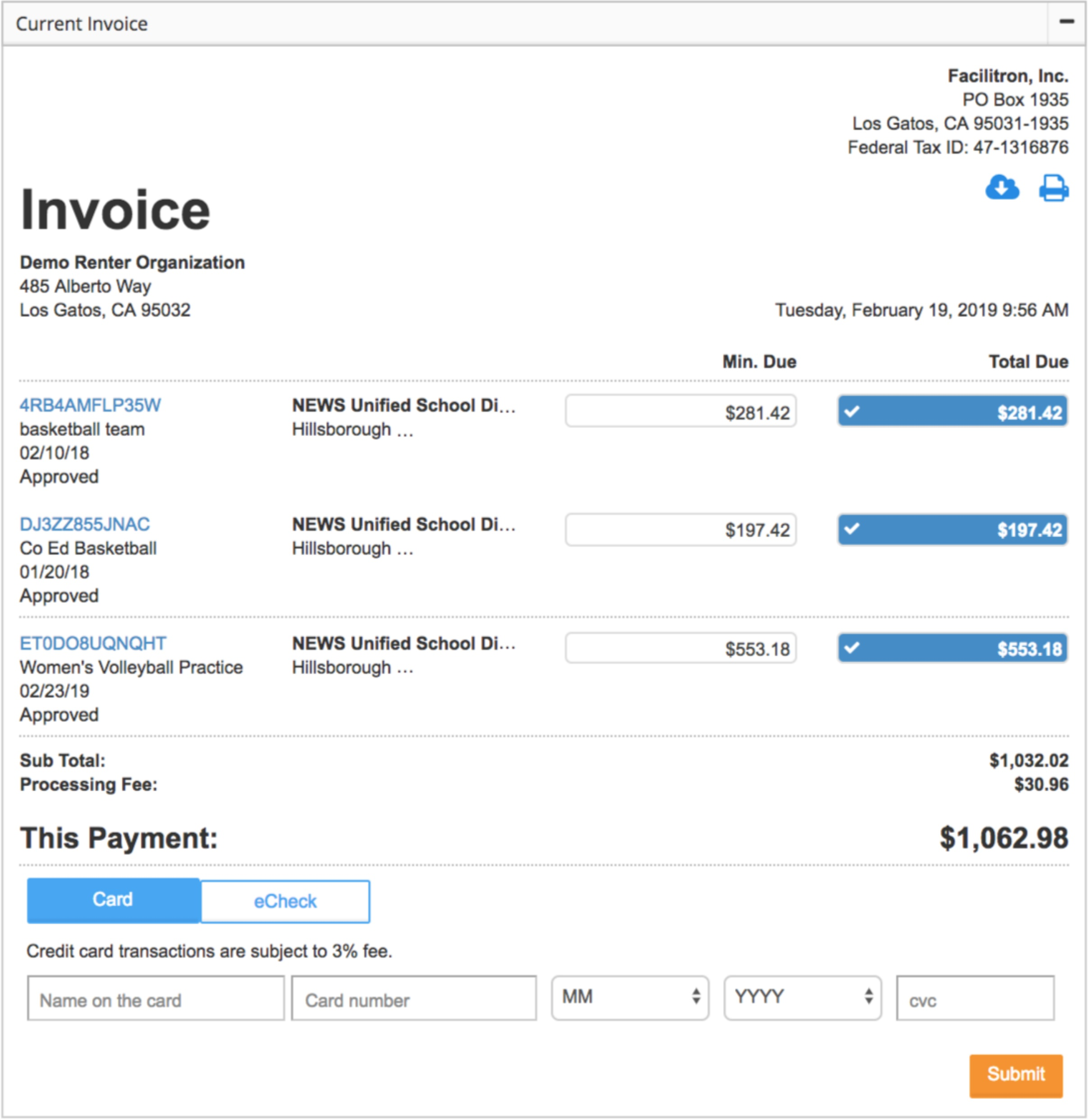Click the print invoice icon
Screen dimensions: 1090x1120
click(x=1053, y=188)
